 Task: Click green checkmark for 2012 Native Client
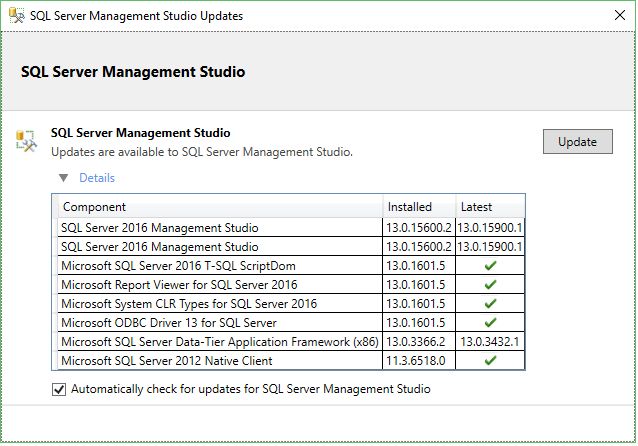point(490,360)
